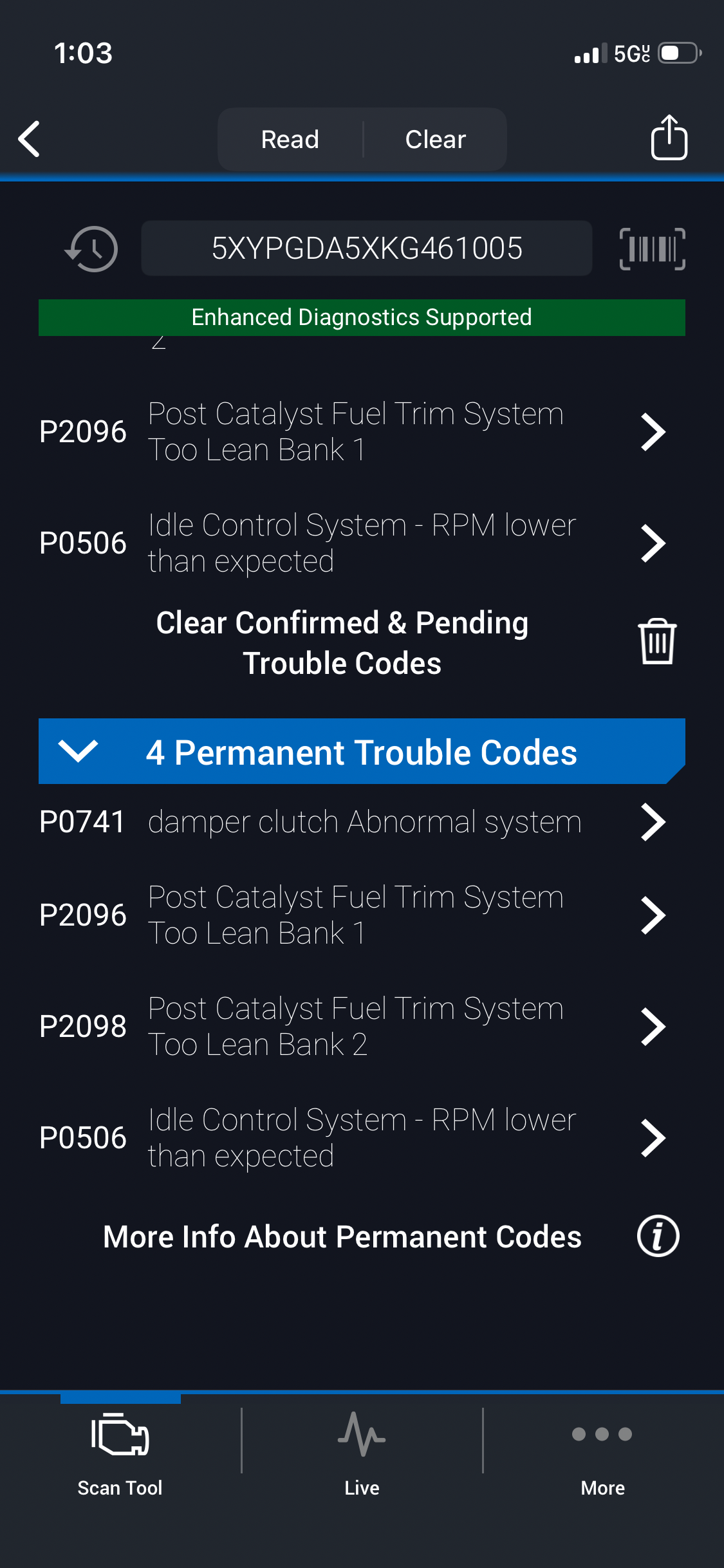Select the Read segment
This screenshot has height=1568, width=724.
click(290, 139)
